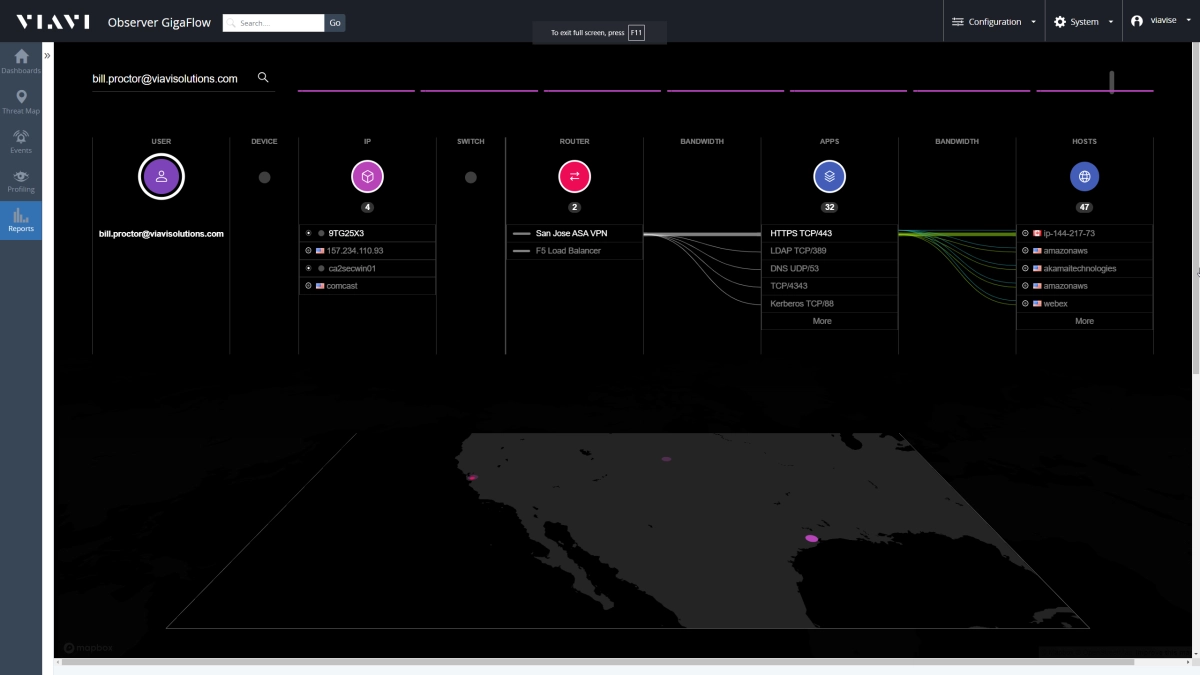The image size is (1200, 675).
Task: Select the TCP/4343 application
Action: 829,286
